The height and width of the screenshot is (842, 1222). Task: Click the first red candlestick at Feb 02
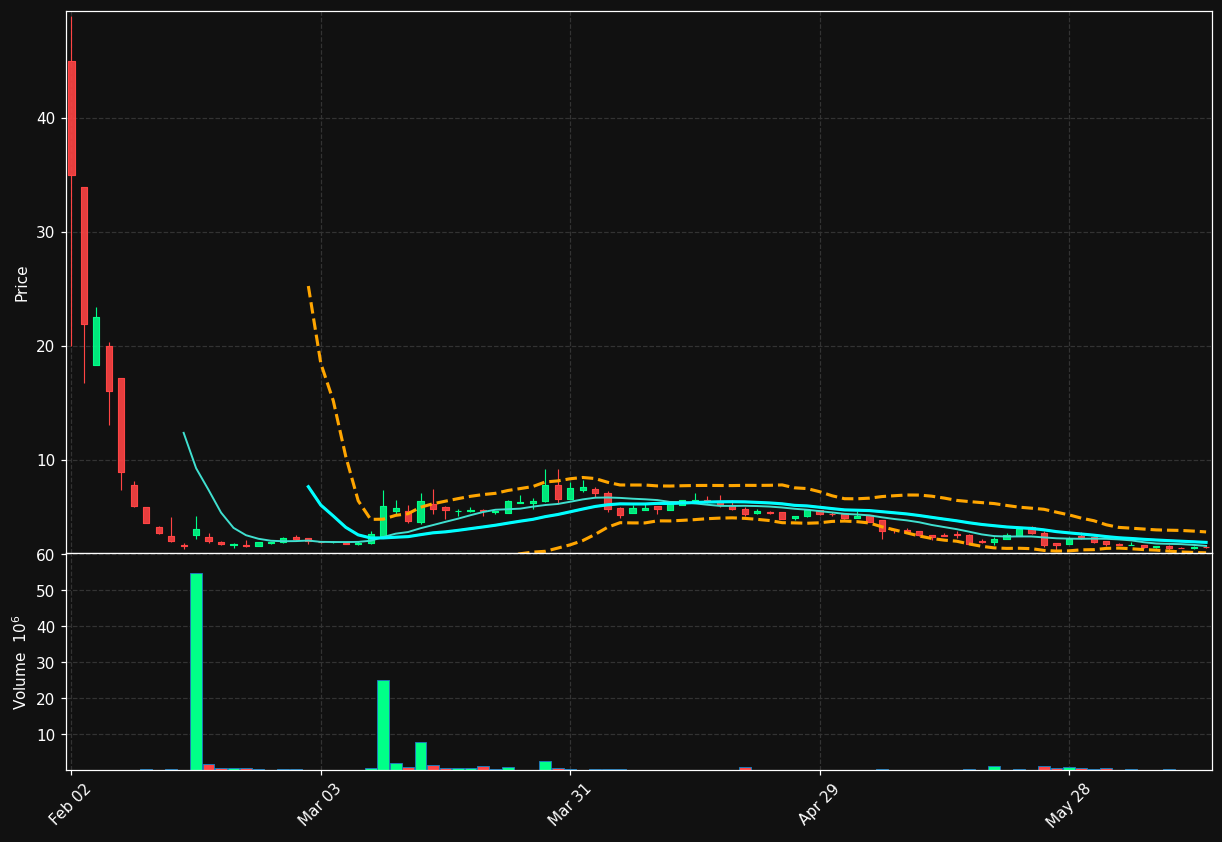click(x=71, y=118)
